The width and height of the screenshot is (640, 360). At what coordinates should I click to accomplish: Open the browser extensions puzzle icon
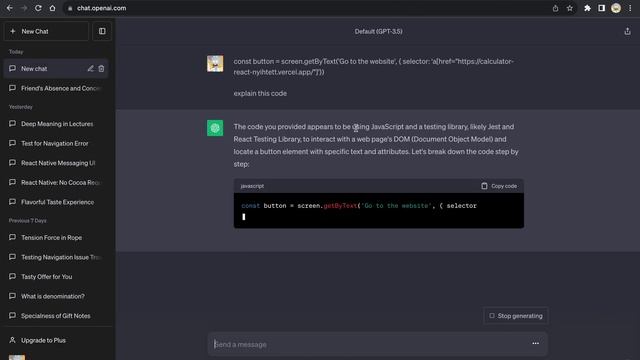click(587, 8)
